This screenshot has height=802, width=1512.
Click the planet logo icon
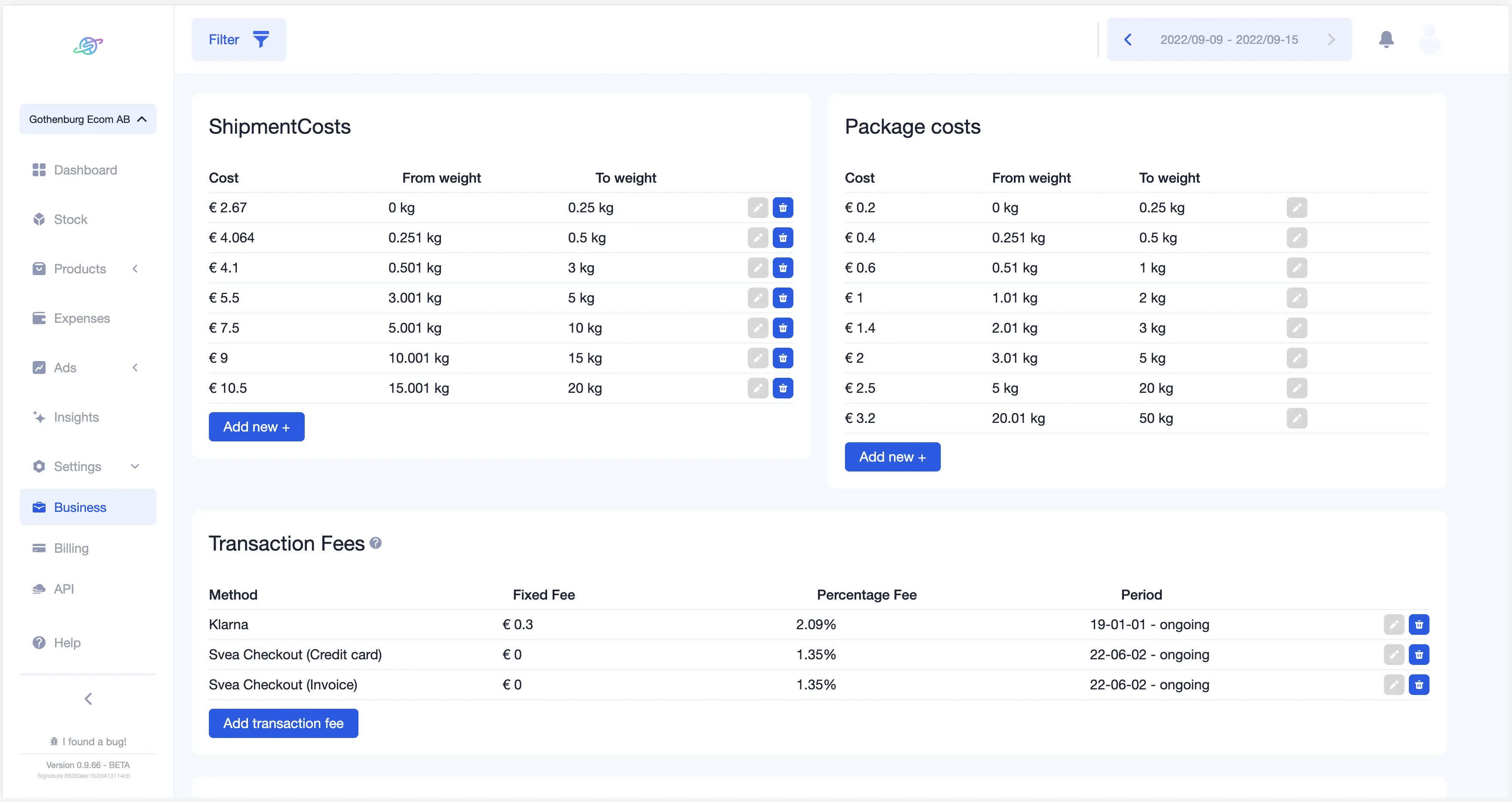(x=88, y=45)
